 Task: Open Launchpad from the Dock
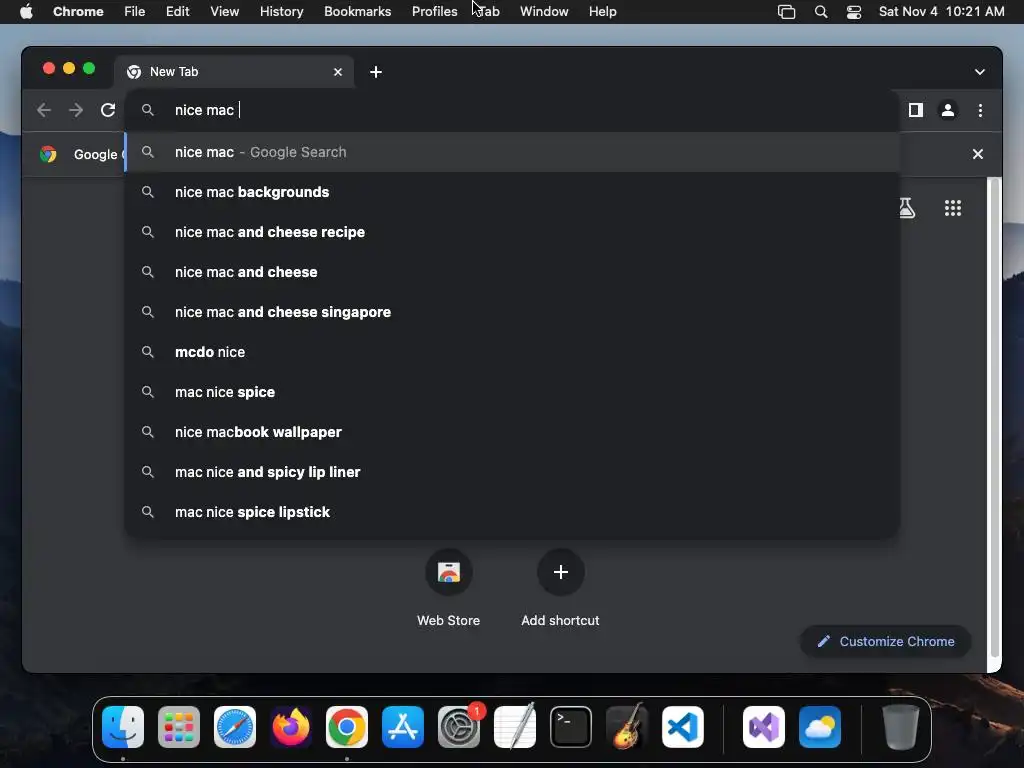click(x=179, y=727)
